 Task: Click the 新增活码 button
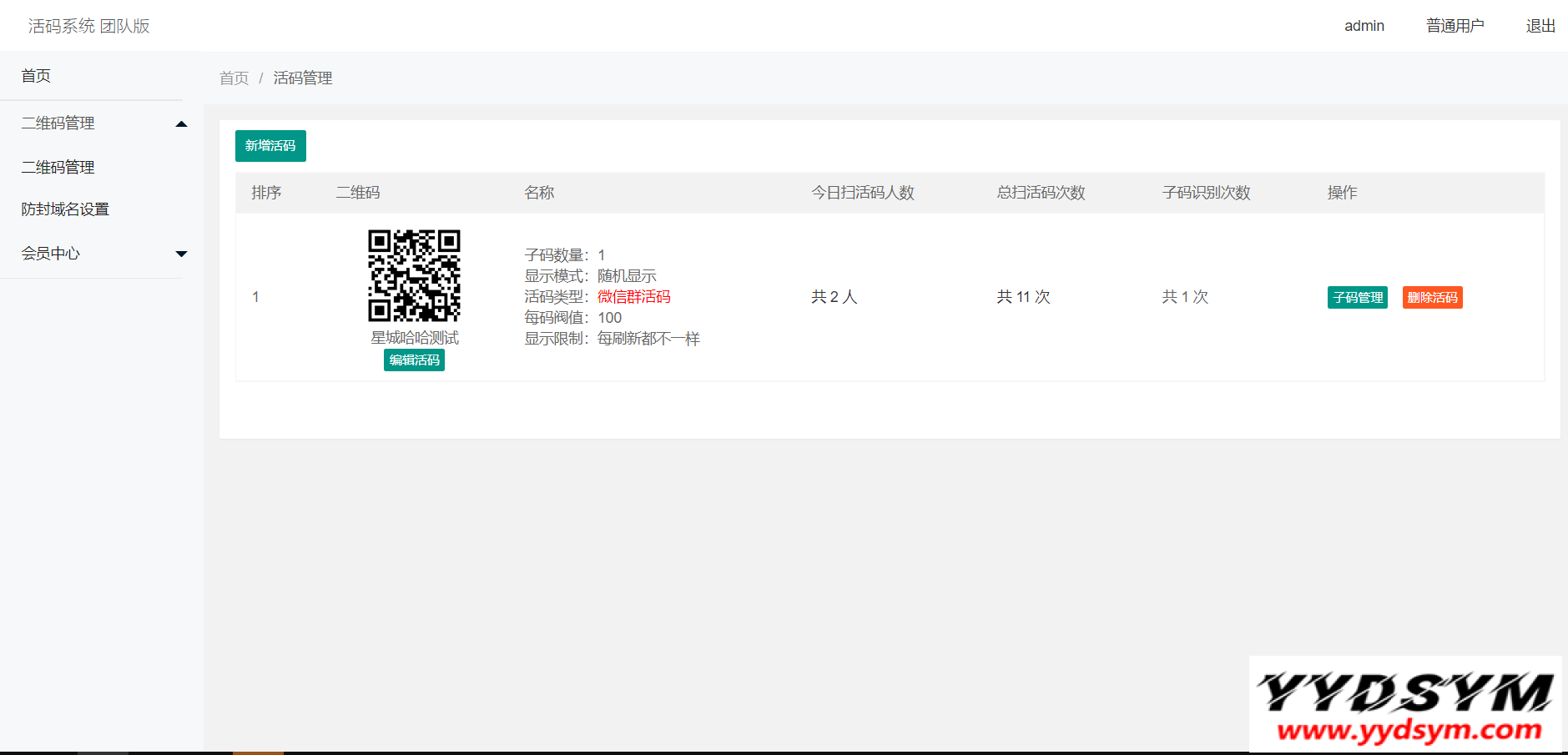point(270,146)
